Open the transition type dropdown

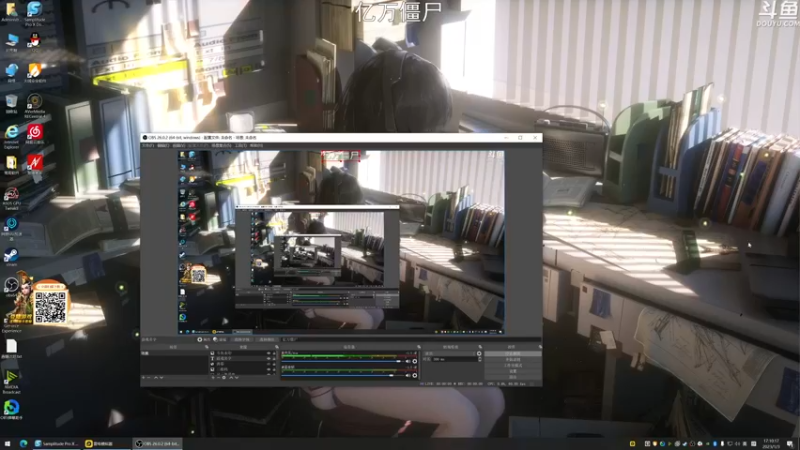(x=449, y=354)
